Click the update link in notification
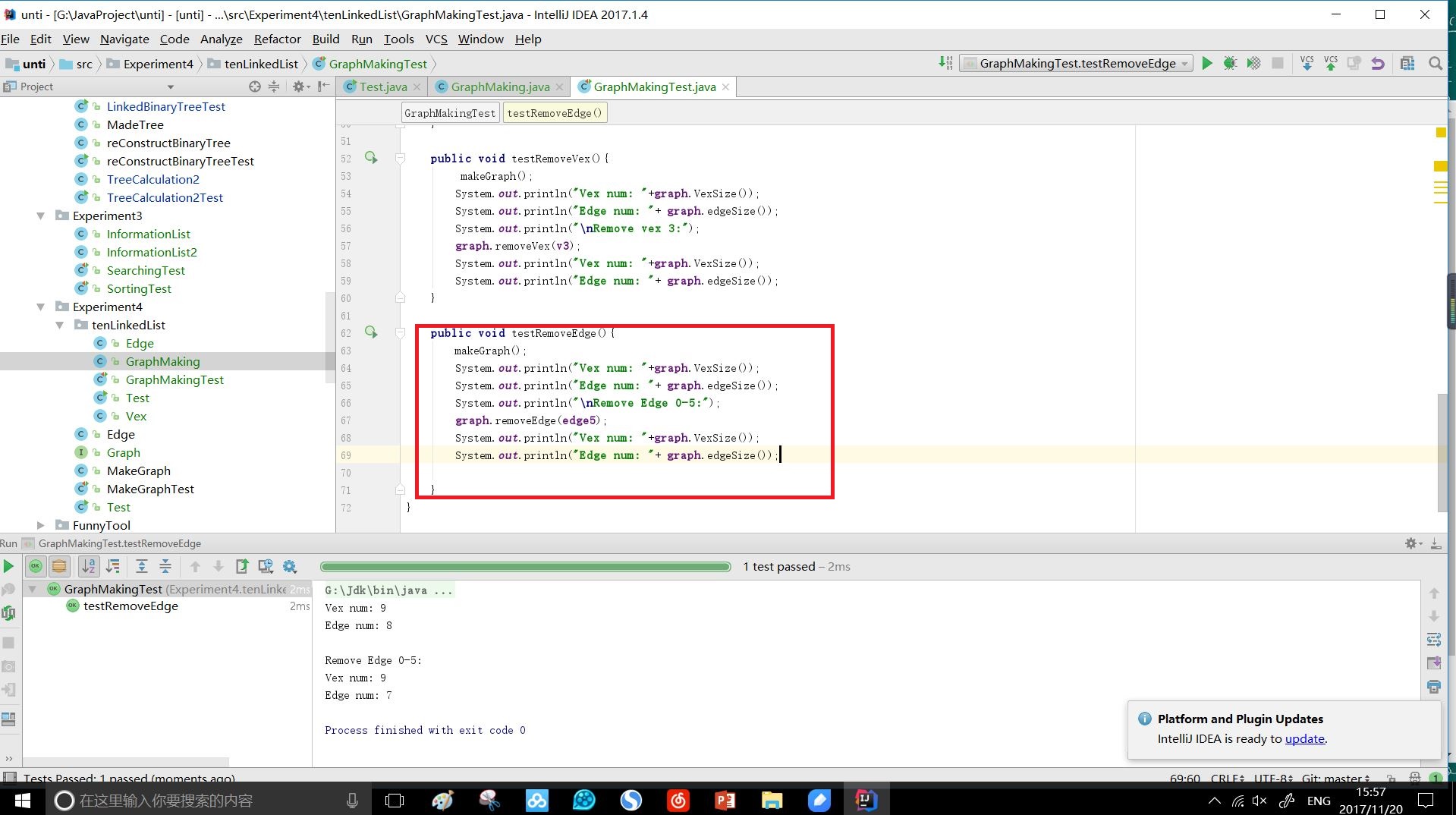Image resolution: width=1456 pixels, height=815 pixels. tap(1304, 738)
